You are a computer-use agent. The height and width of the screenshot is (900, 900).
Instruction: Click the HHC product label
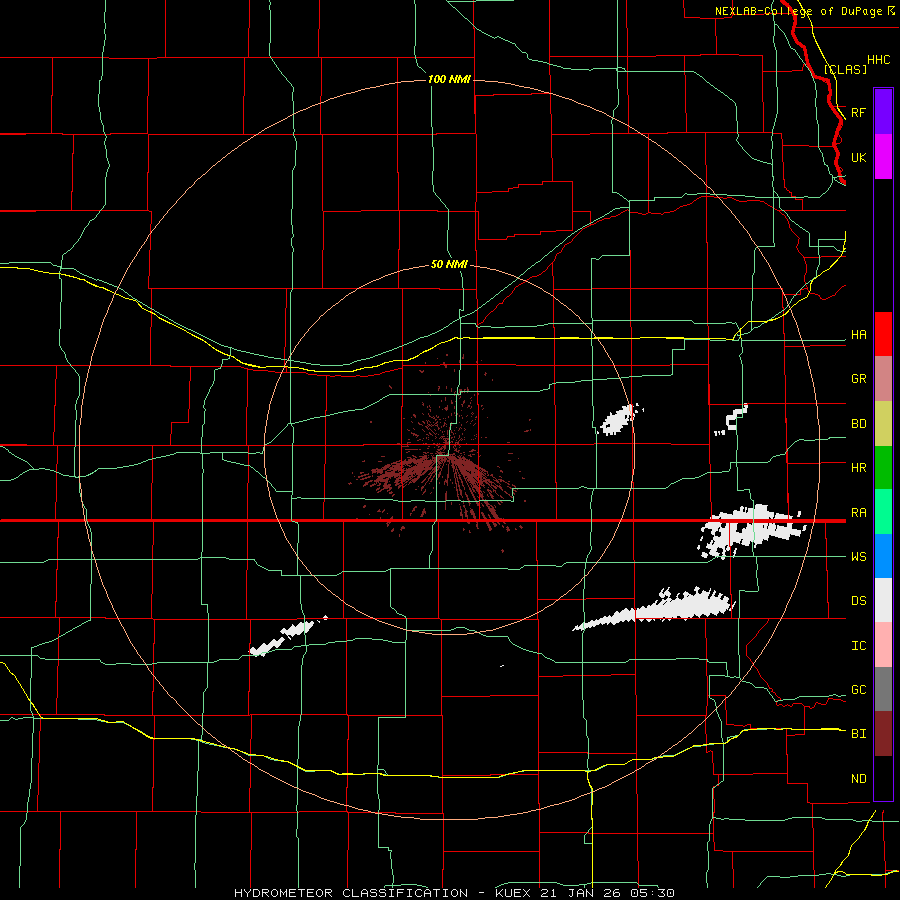point(879,60)
